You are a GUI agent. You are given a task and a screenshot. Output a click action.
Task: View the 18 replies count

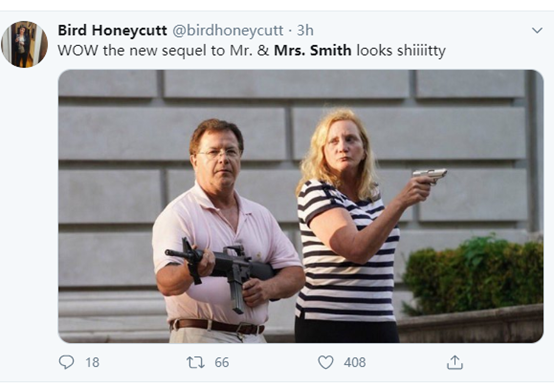point(92,363)
